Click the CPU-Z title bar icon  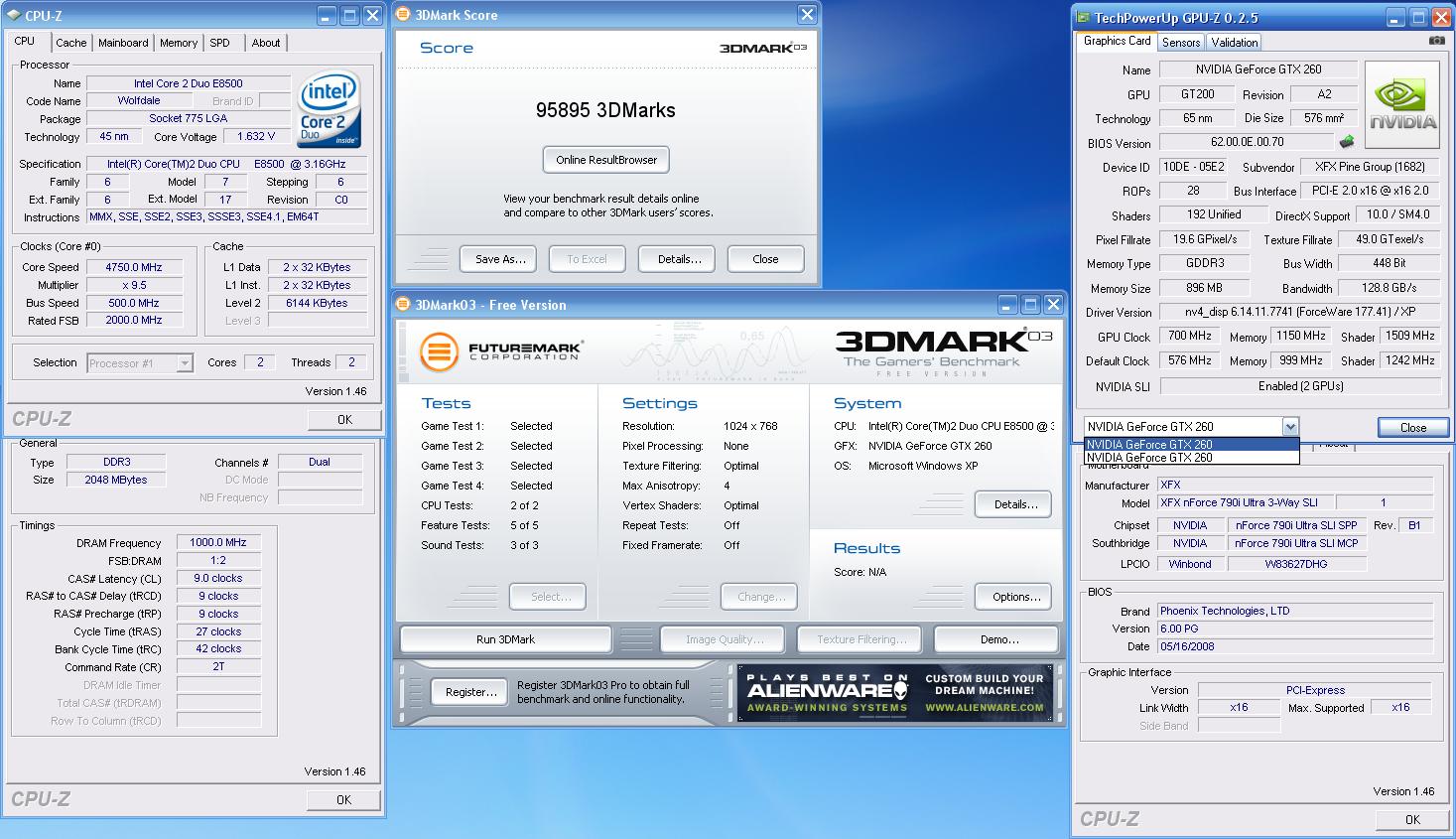click(12, 16)
